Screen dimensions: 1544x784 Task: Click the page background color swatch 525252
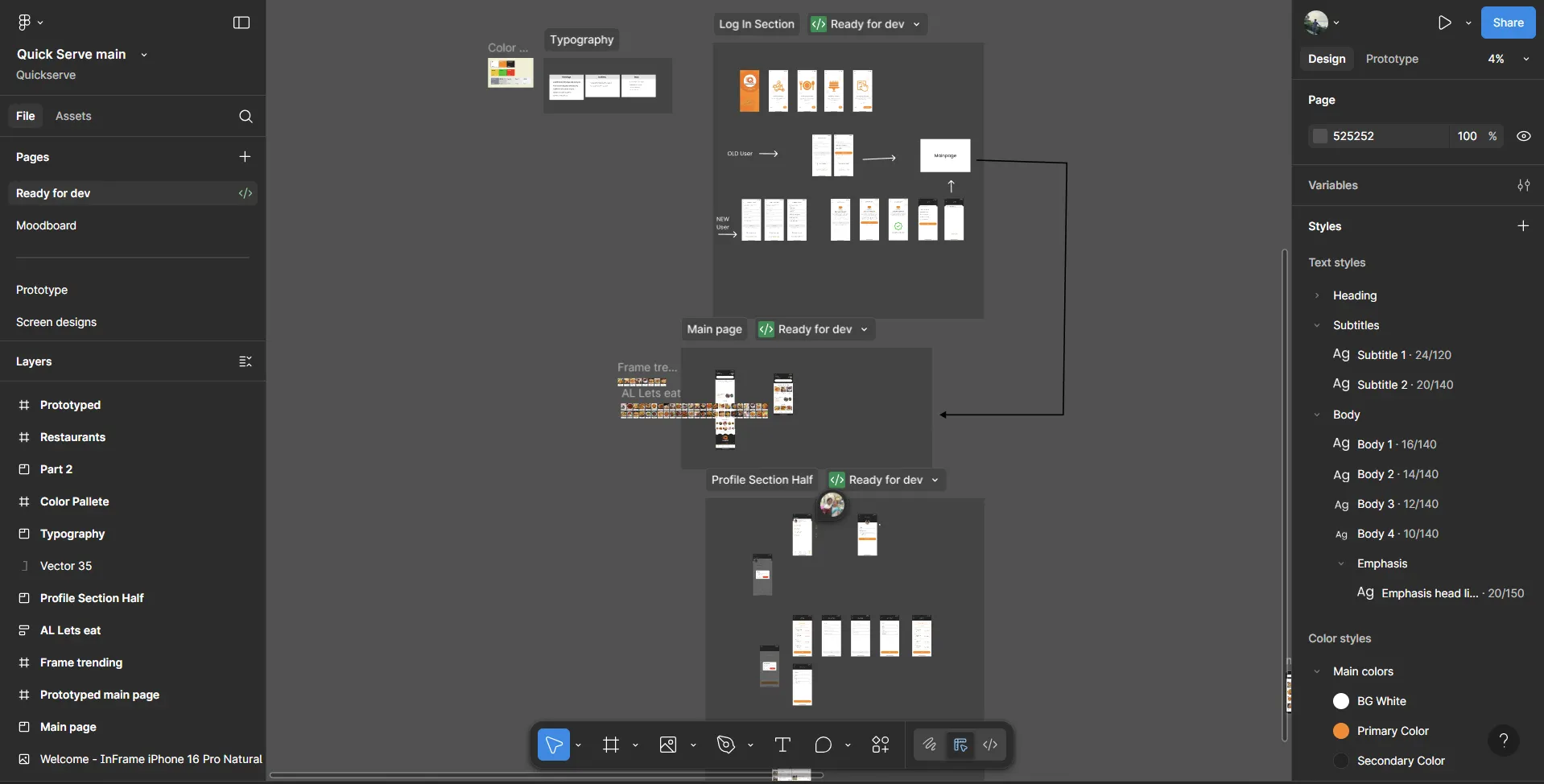pos(1319,136)
